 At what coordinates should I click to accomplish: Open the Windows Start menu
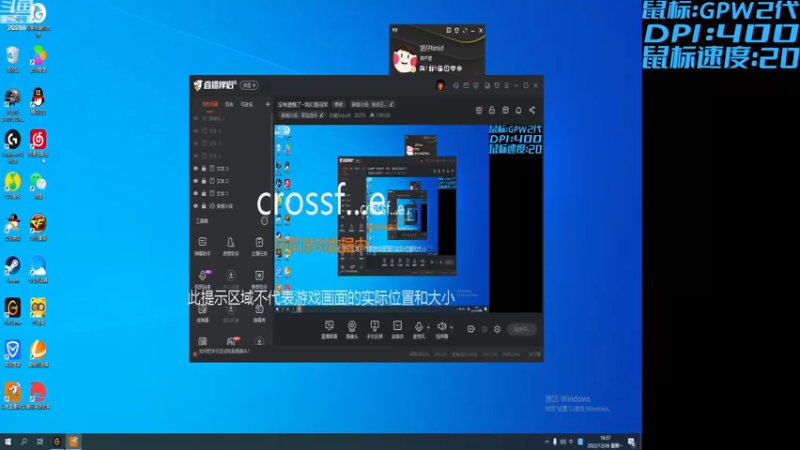pyautogui.click(x=8, y=442)
